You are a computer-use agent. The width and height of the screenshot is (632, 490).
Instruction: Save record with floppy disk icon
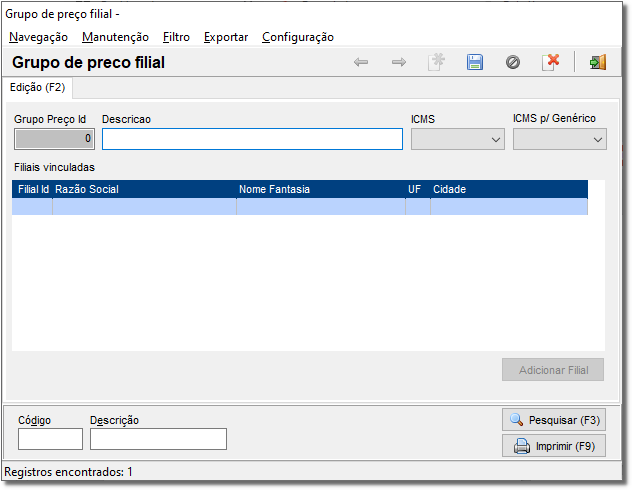(475, 62)
